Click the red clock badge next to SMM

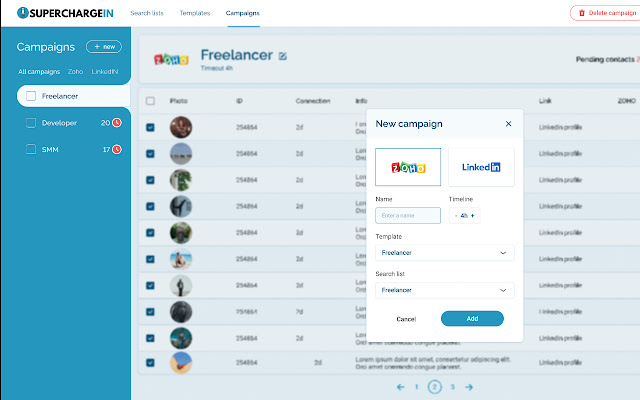(x=117, y=149)
